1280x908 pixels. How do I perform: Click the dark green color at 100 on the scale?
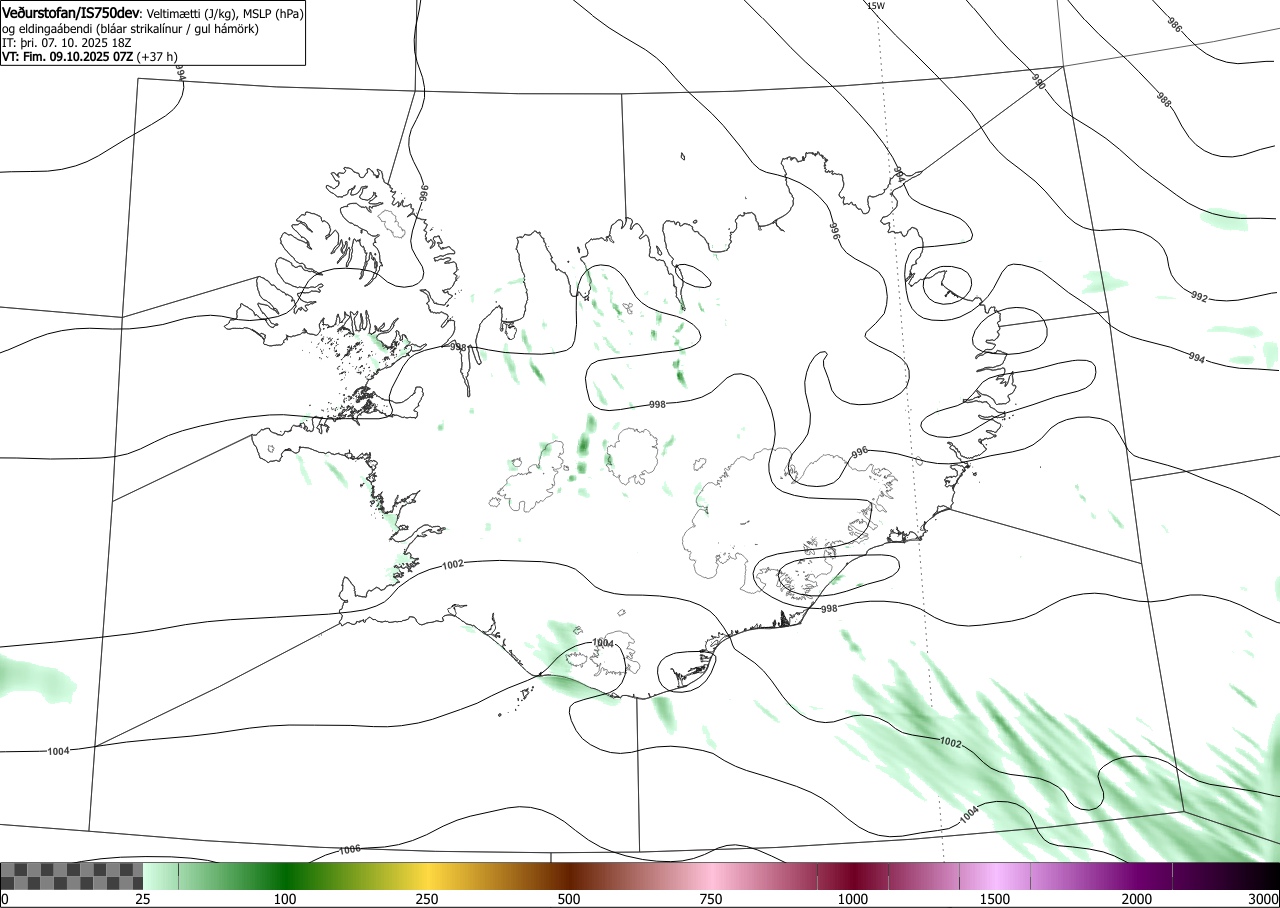[285, 876]
